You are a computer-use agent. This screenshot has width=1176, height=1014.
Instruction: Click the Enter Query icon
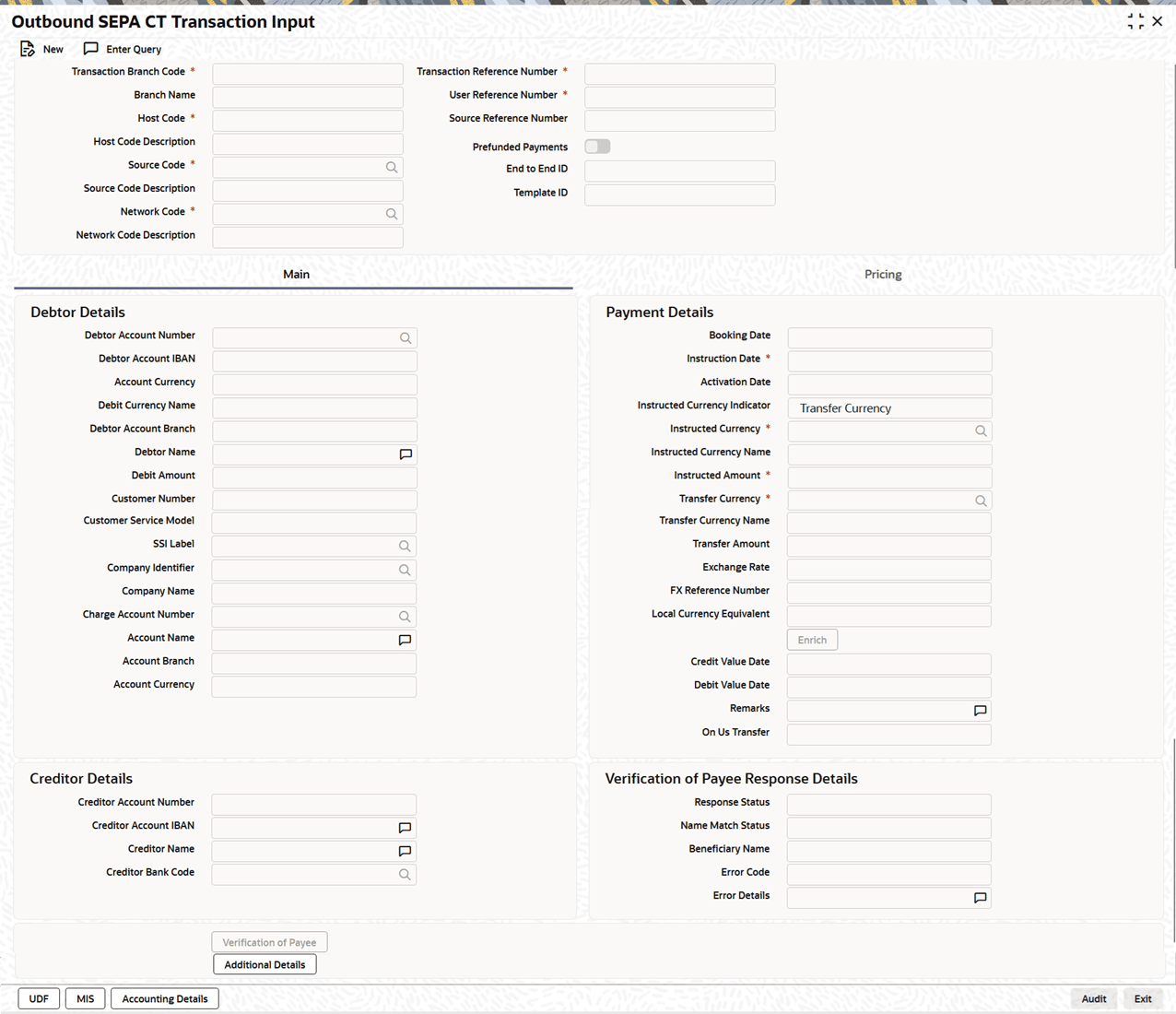[x=90, y=49]
